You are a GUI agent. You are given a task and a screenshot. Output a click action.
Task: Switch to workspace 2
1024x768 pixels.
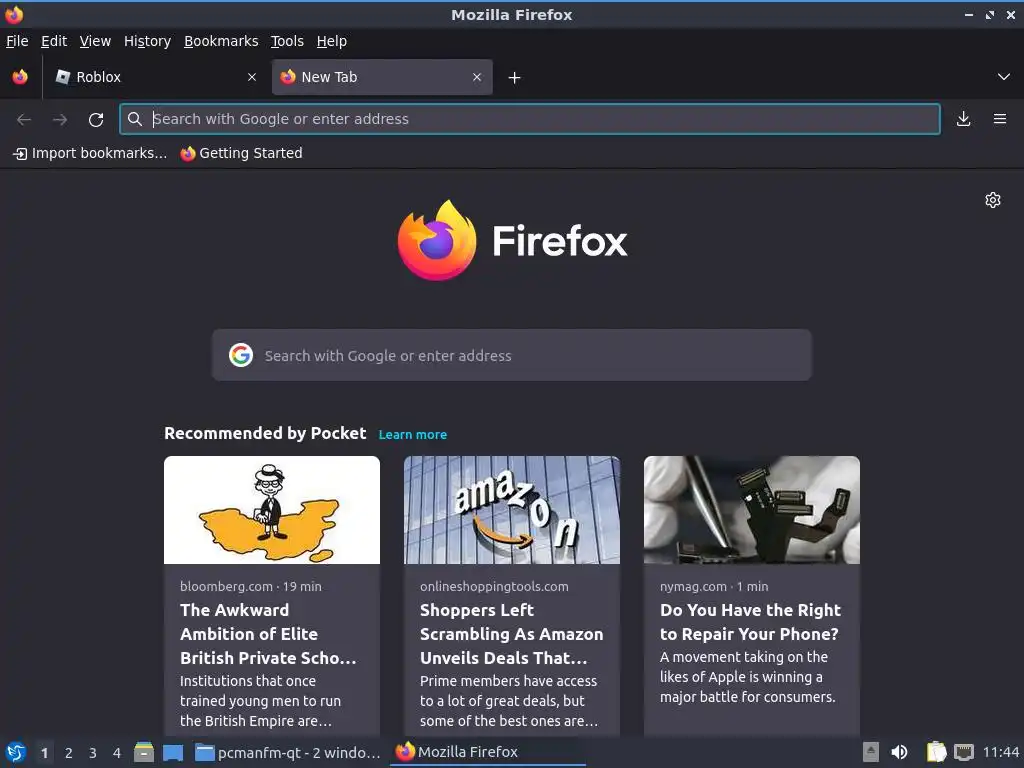pos(69,753)
